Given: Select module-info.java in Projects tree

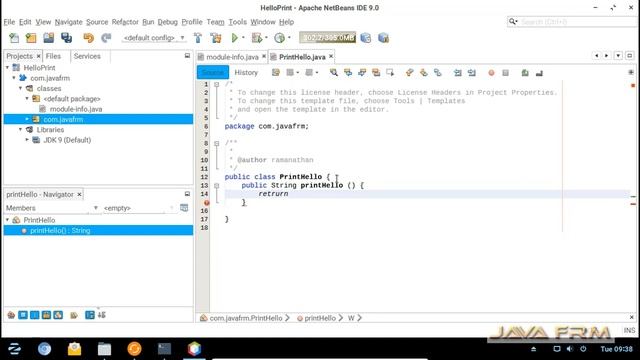Looking at the screenshot, I should (76, 109).
